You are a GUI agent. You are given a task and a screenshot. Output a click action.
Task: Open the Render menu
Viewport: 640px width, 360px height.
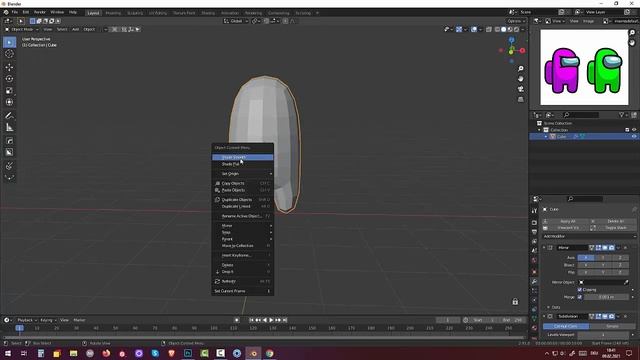40,12
